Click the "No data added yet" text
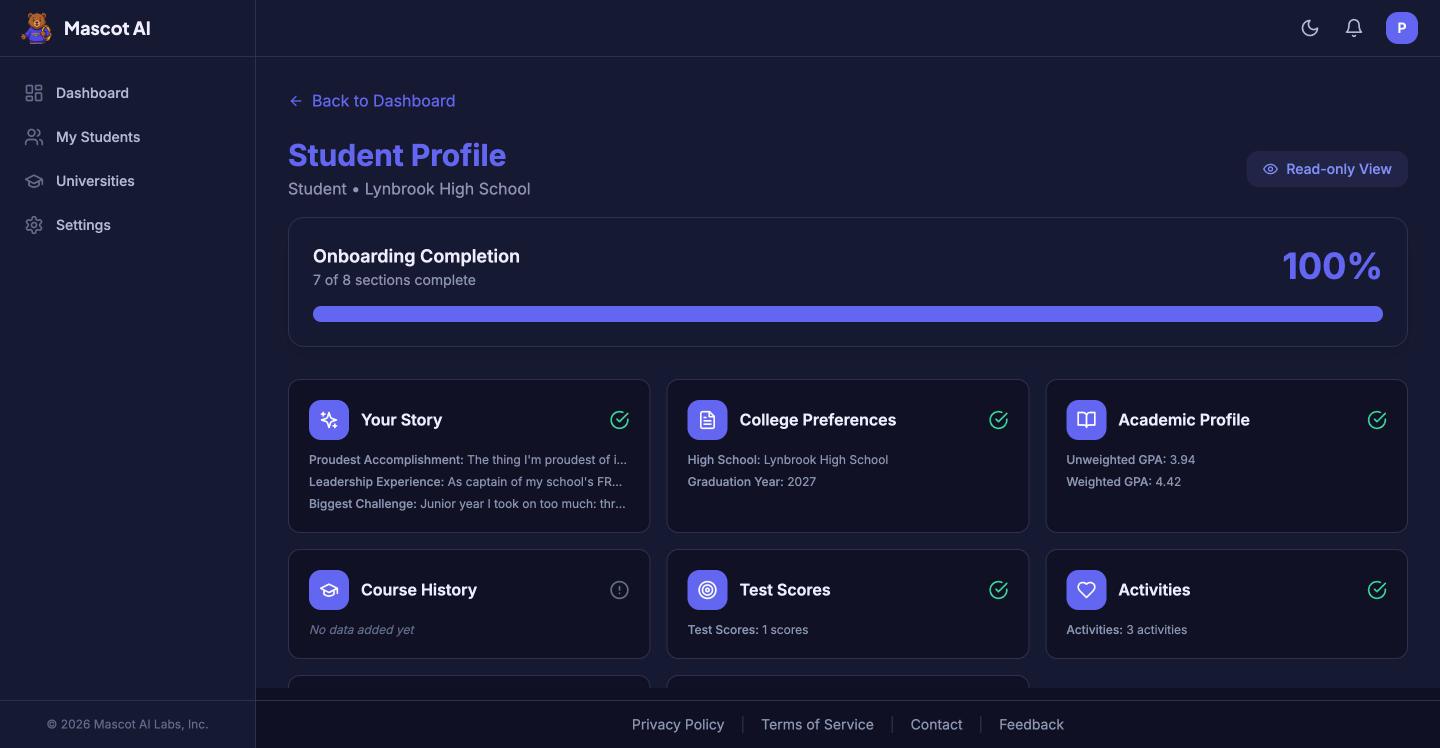The width and height of the screenshot is (1440, 748). (x=361, y=630)
